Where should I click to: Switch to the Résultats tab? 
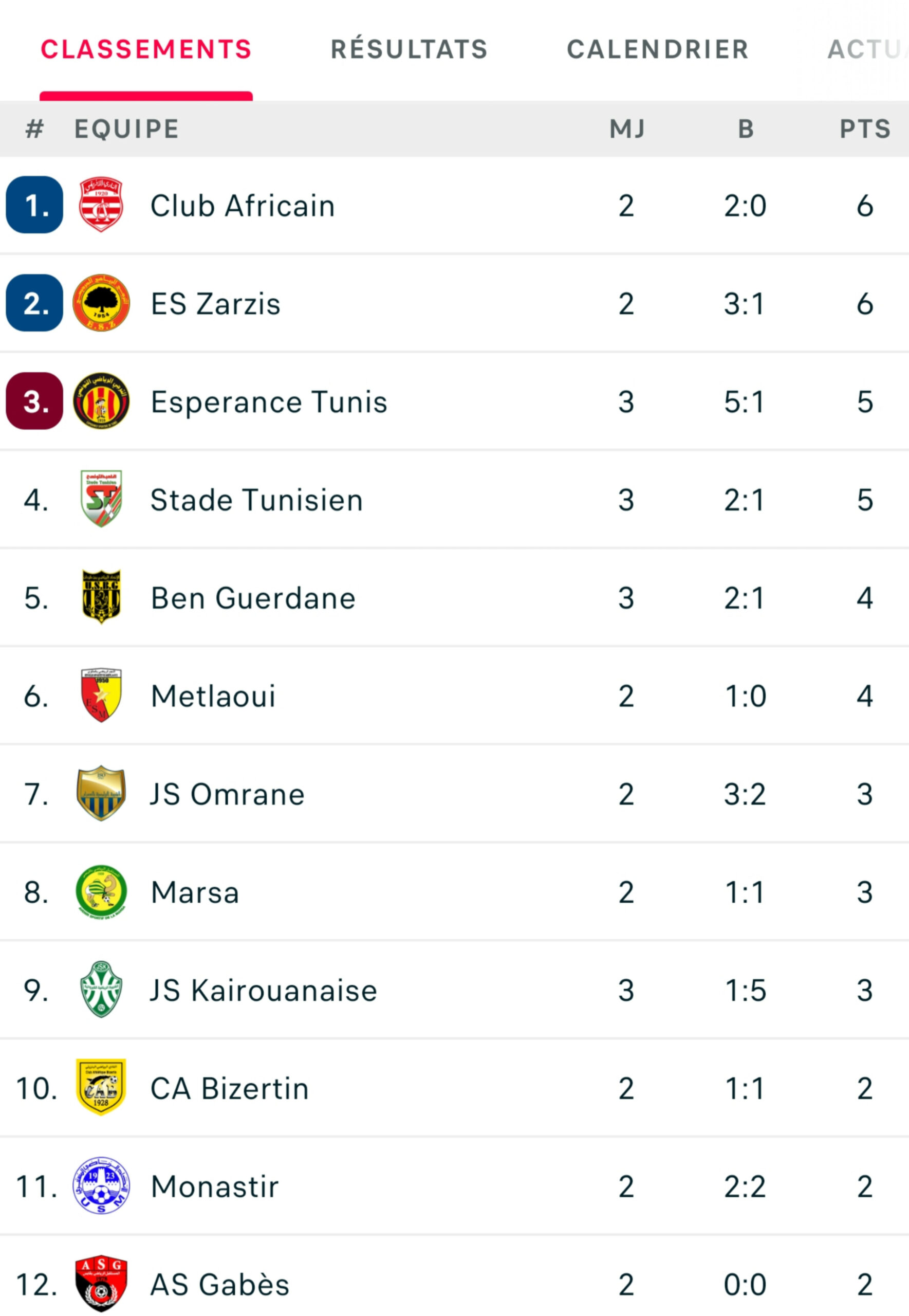409,49
